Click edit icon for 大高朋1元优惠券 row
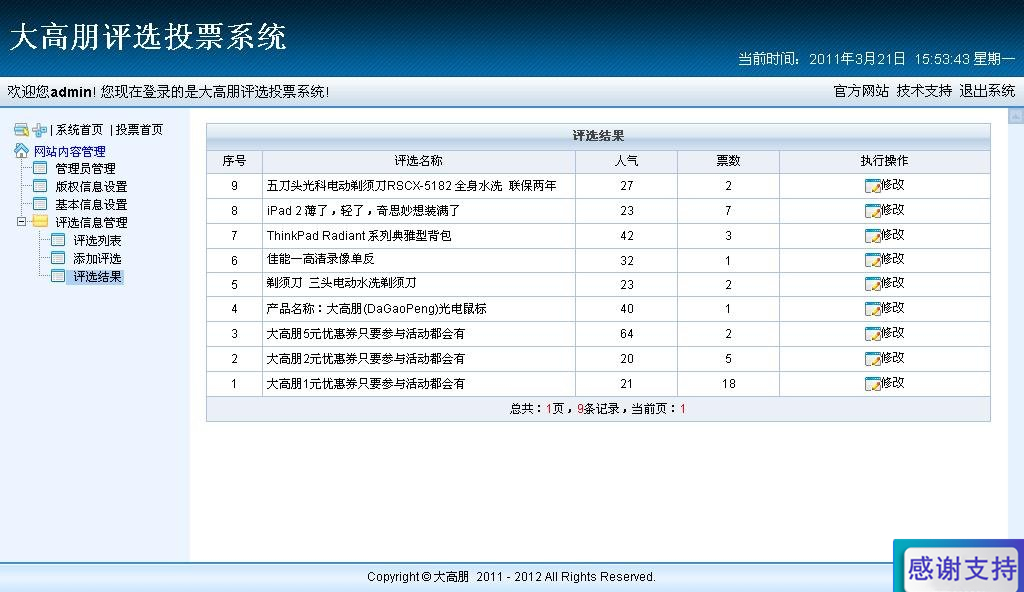 click(x=872, y=384)
